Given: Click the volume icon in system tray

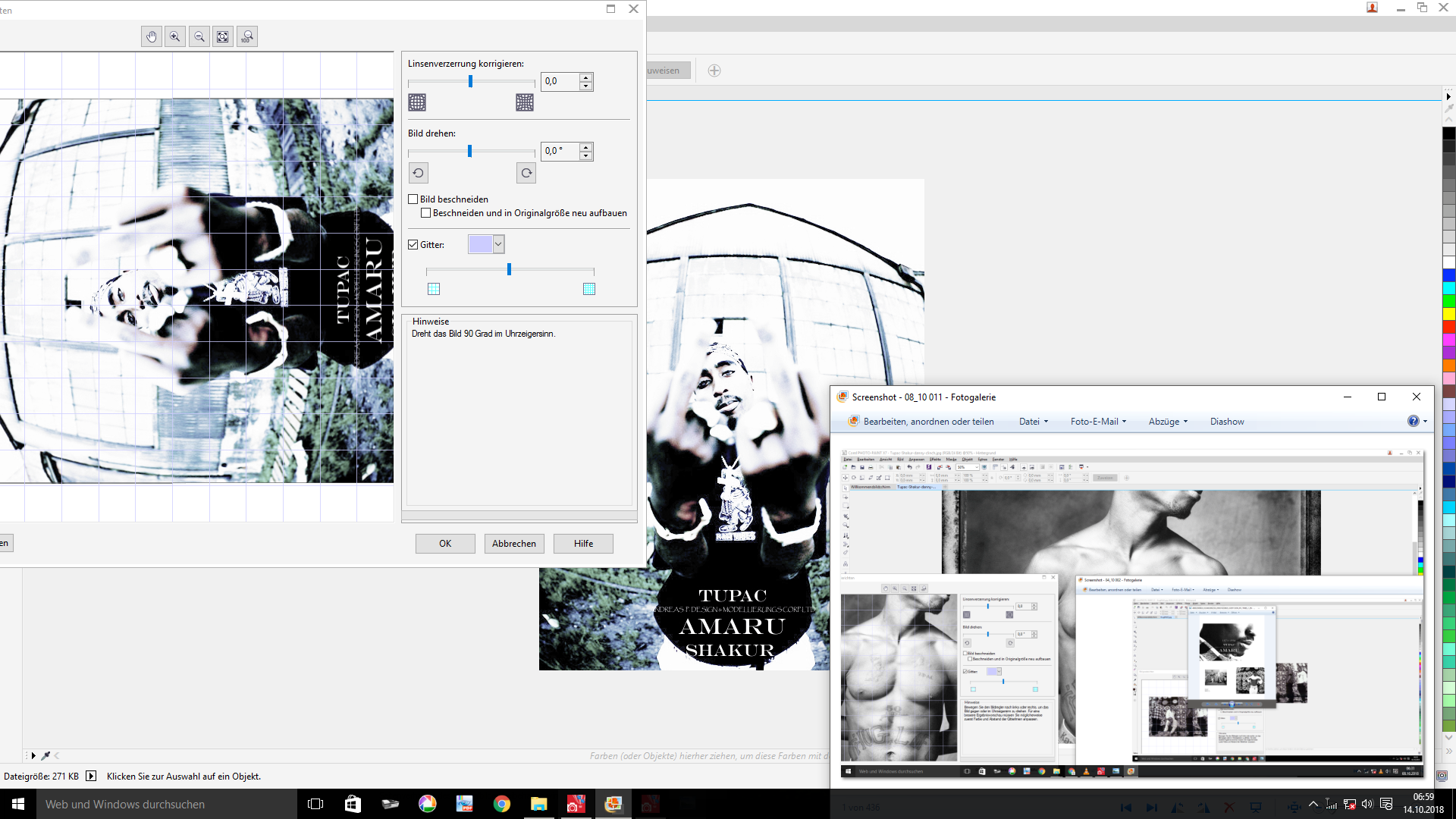Looking at the screenshot, I should (x=1367, y=805).
